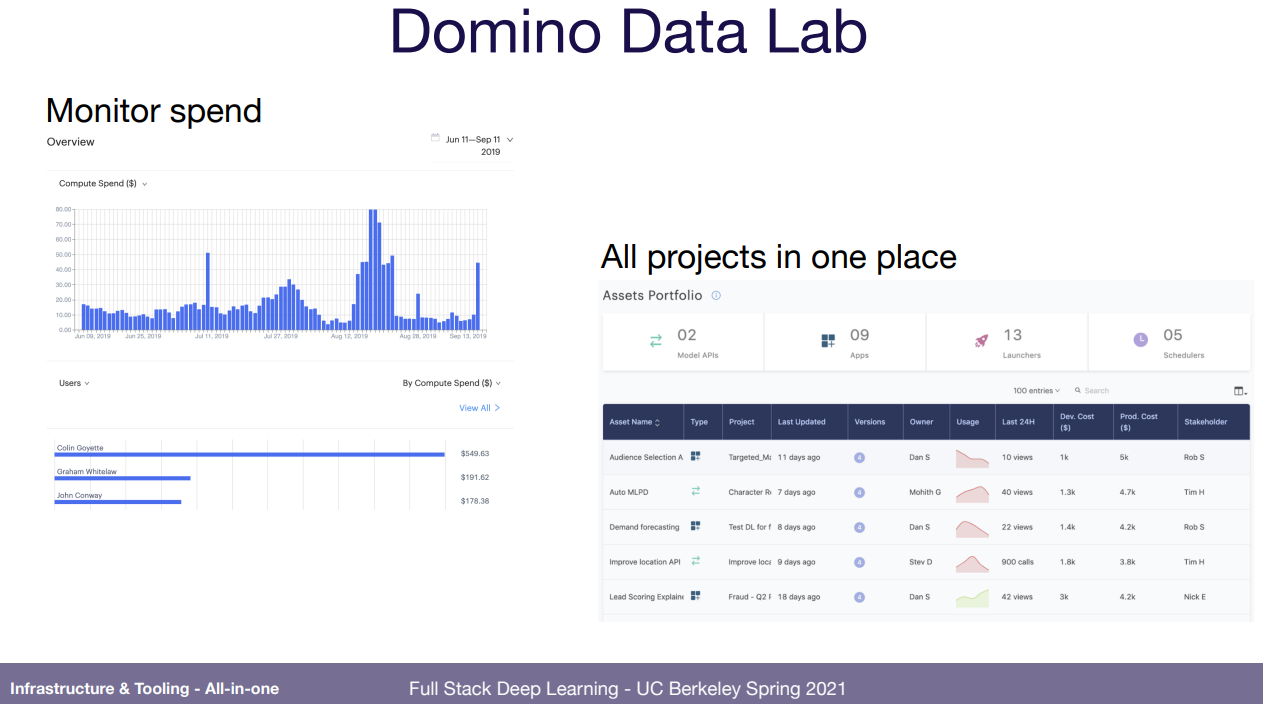Select the 09 Apps summary card
Screen dimensions: 1263x704
845,342
